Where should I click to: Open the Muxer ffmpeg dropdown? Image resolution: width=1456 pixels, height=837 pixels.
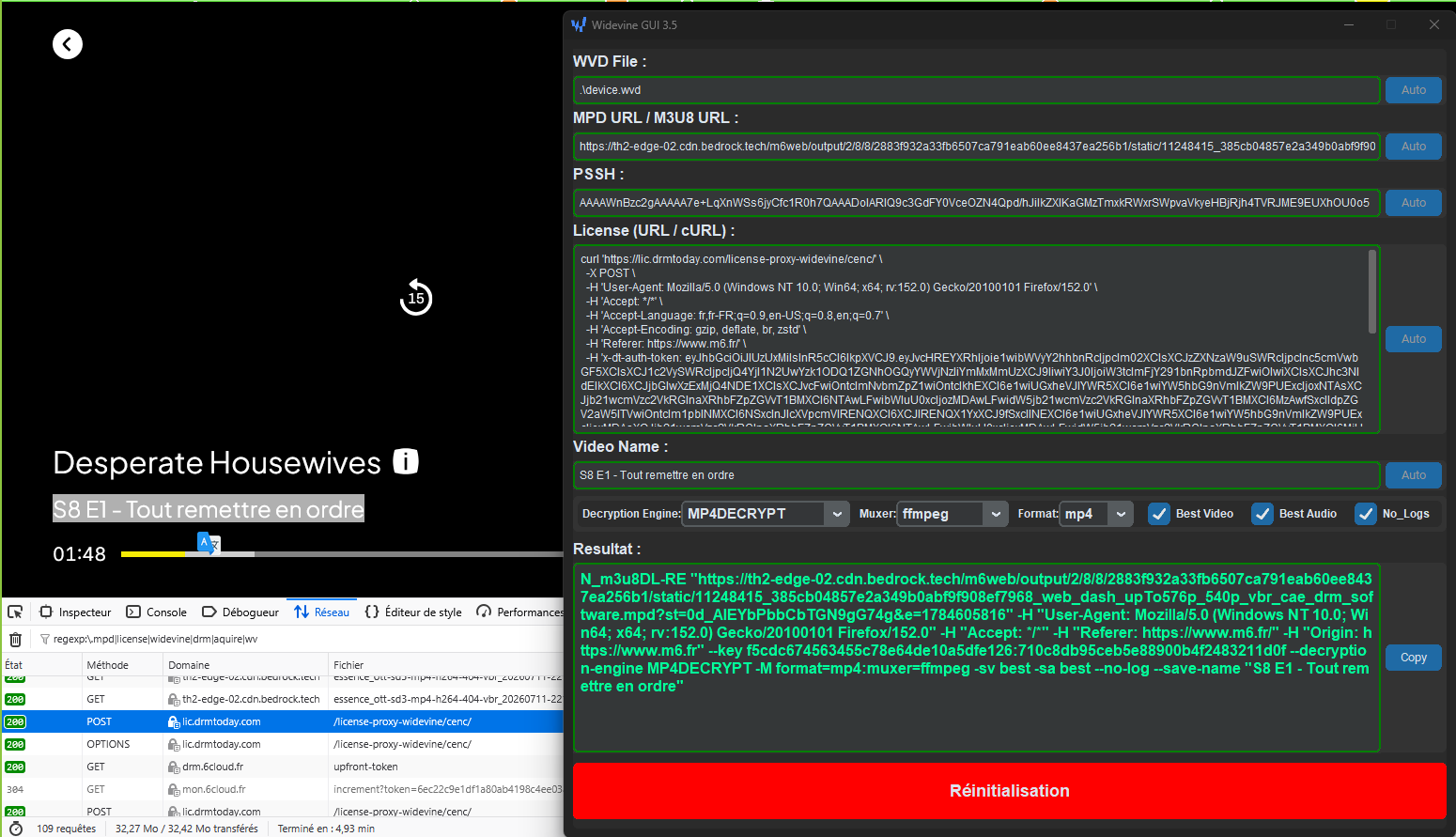pyautogui.click(x=953, y=514)
